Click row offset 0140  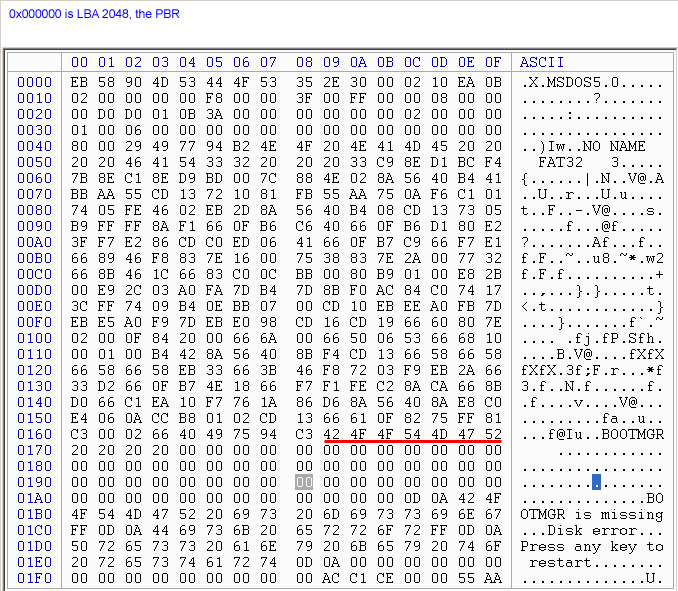tap(34, 402)
